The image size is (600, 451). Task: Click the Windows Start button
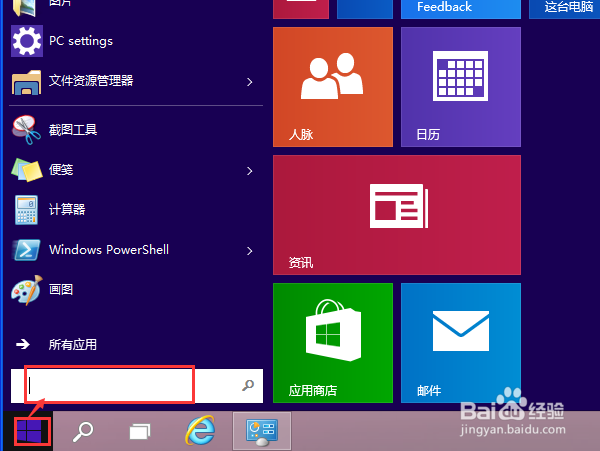tap(29, 431)
